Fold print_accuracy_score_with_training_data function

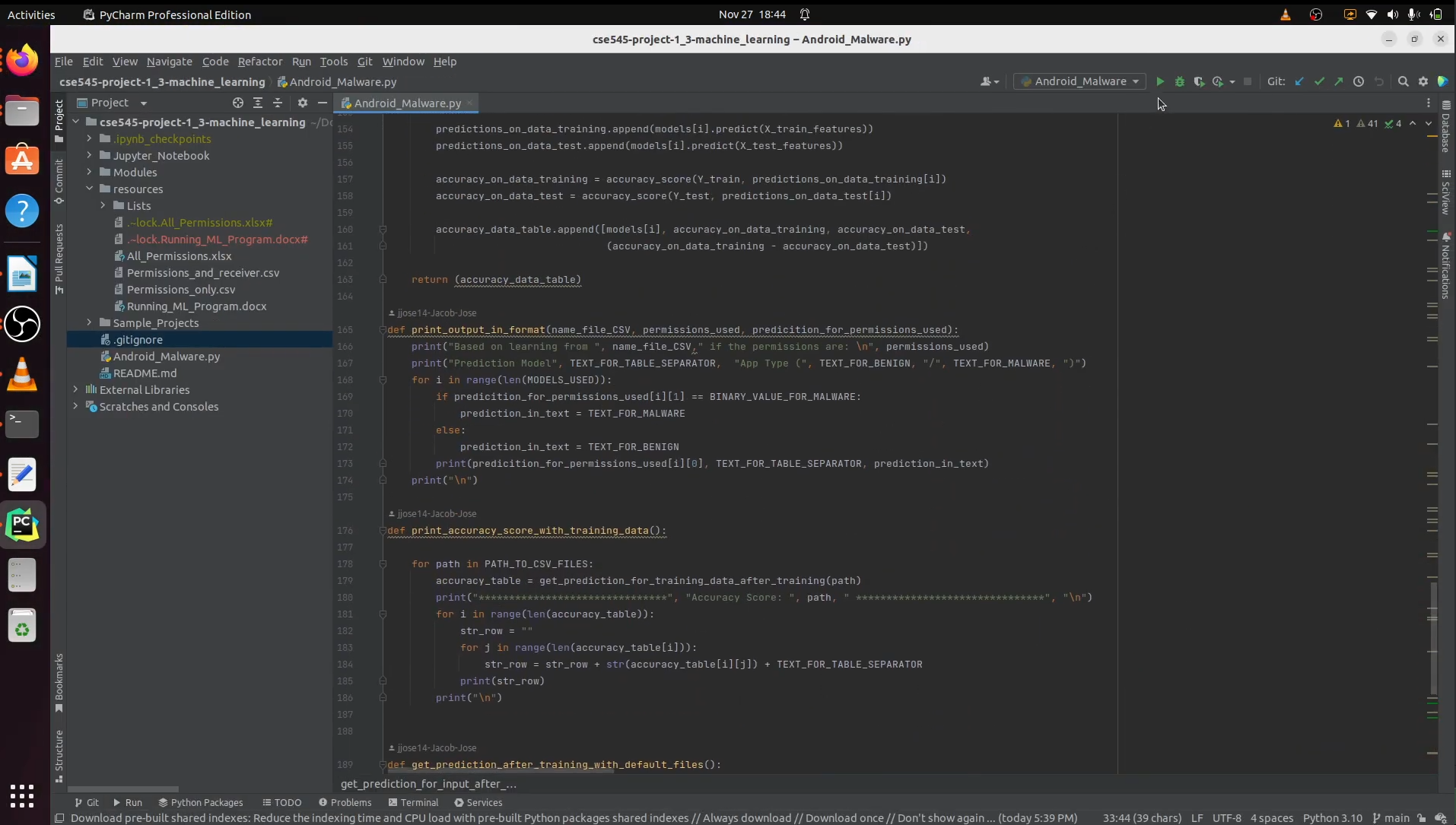pyautogui.click(x=383, y=530)
